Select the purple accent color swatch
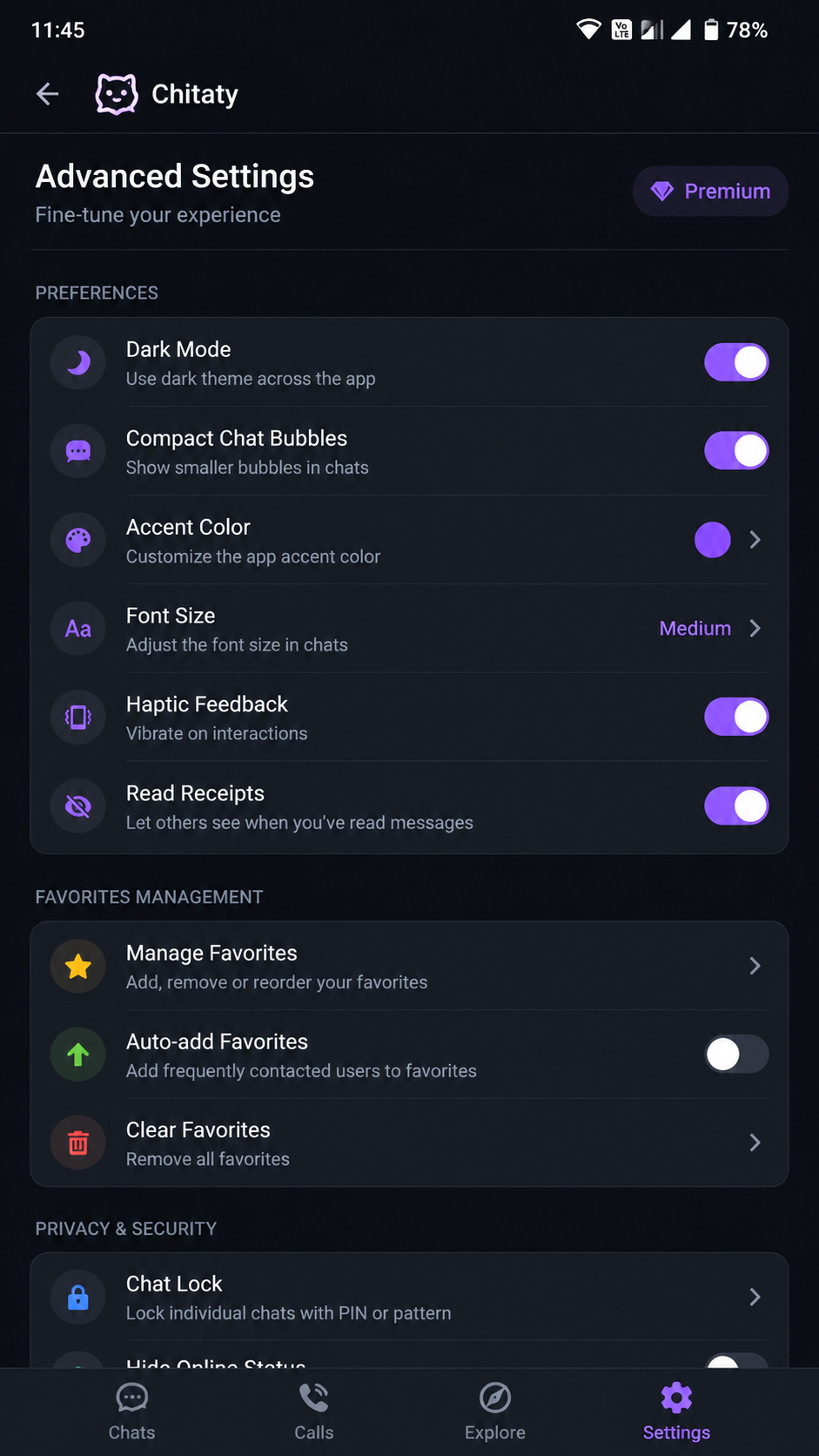Image resolution: width=819 pixels, height=1456 pixels. [x=713, y=540]
